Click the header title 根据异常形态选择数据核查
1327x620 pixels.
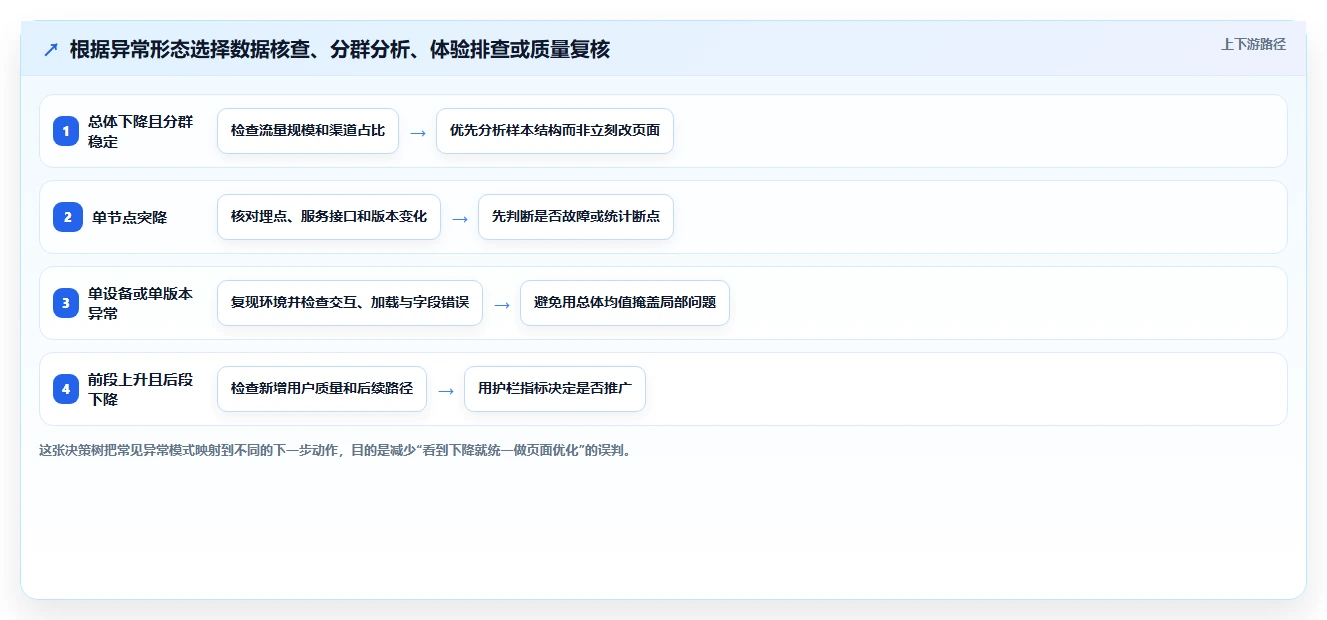(x=340, y=49)
